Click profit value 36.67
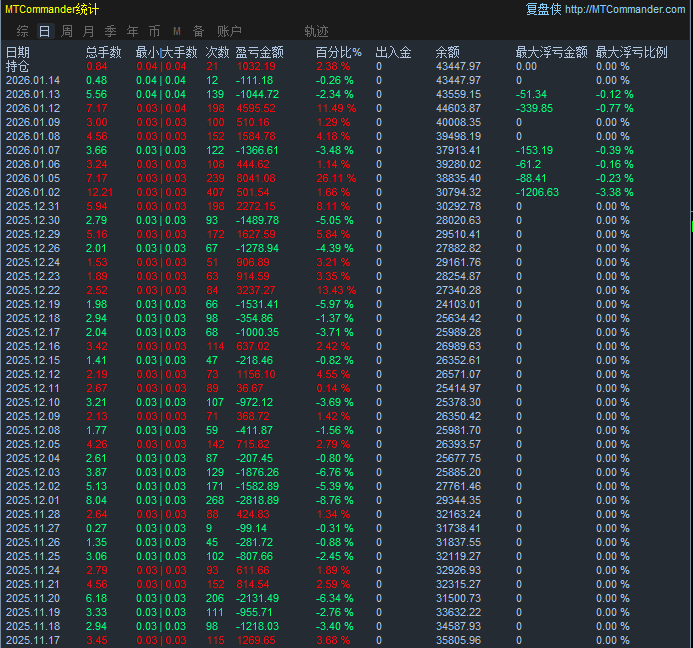The width and height of the screenshot is (693, 648). tap(250, 388)
